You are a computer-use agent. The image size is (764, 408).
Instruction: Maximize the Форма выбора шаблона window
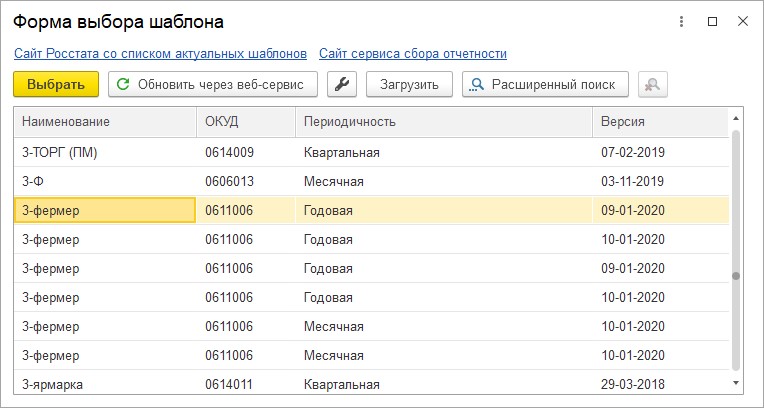[x=712, y=21]
